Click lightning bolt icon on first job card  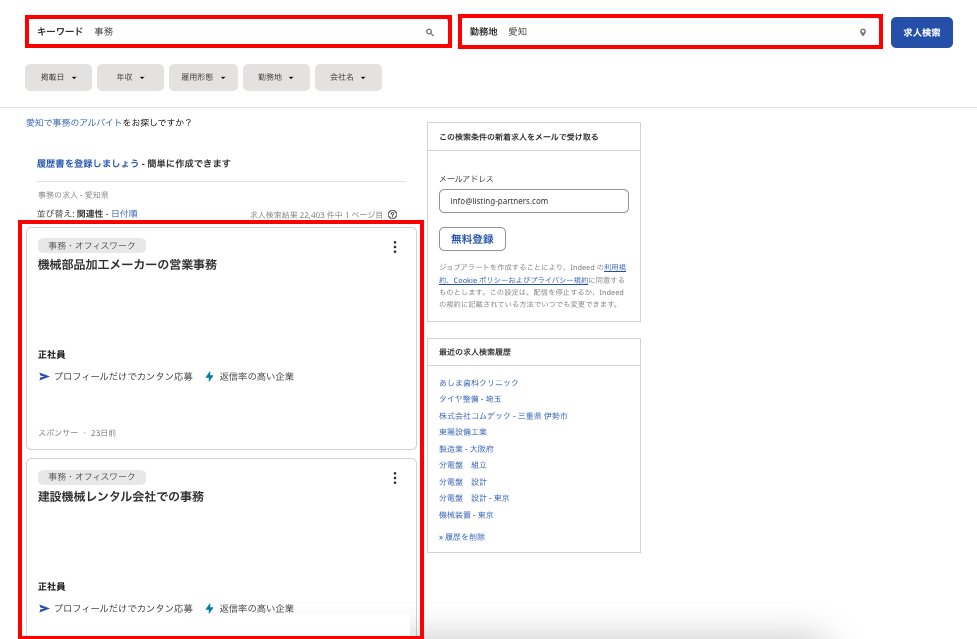tap(209, 377)
